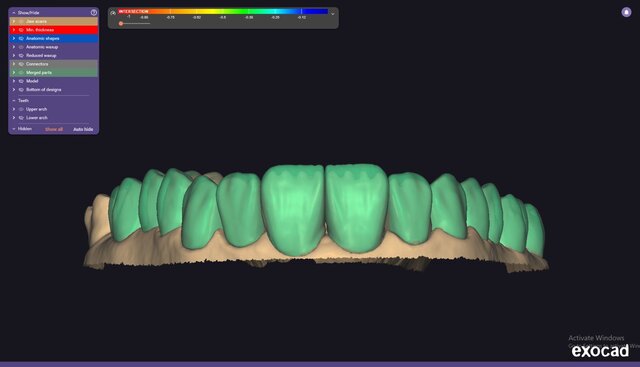
Task: Expand the Merged parts row arrow
Action: click(14, 73)
